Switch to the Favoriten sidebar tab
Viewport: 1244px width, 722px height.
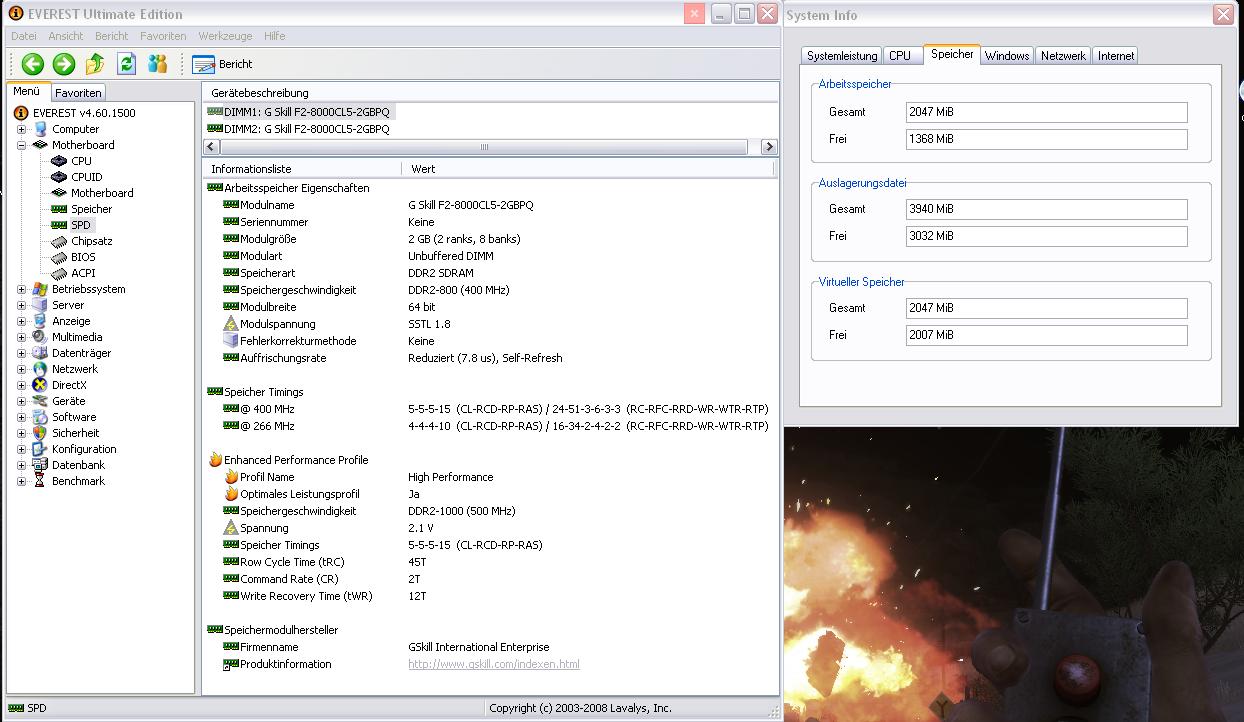(78, 92)
